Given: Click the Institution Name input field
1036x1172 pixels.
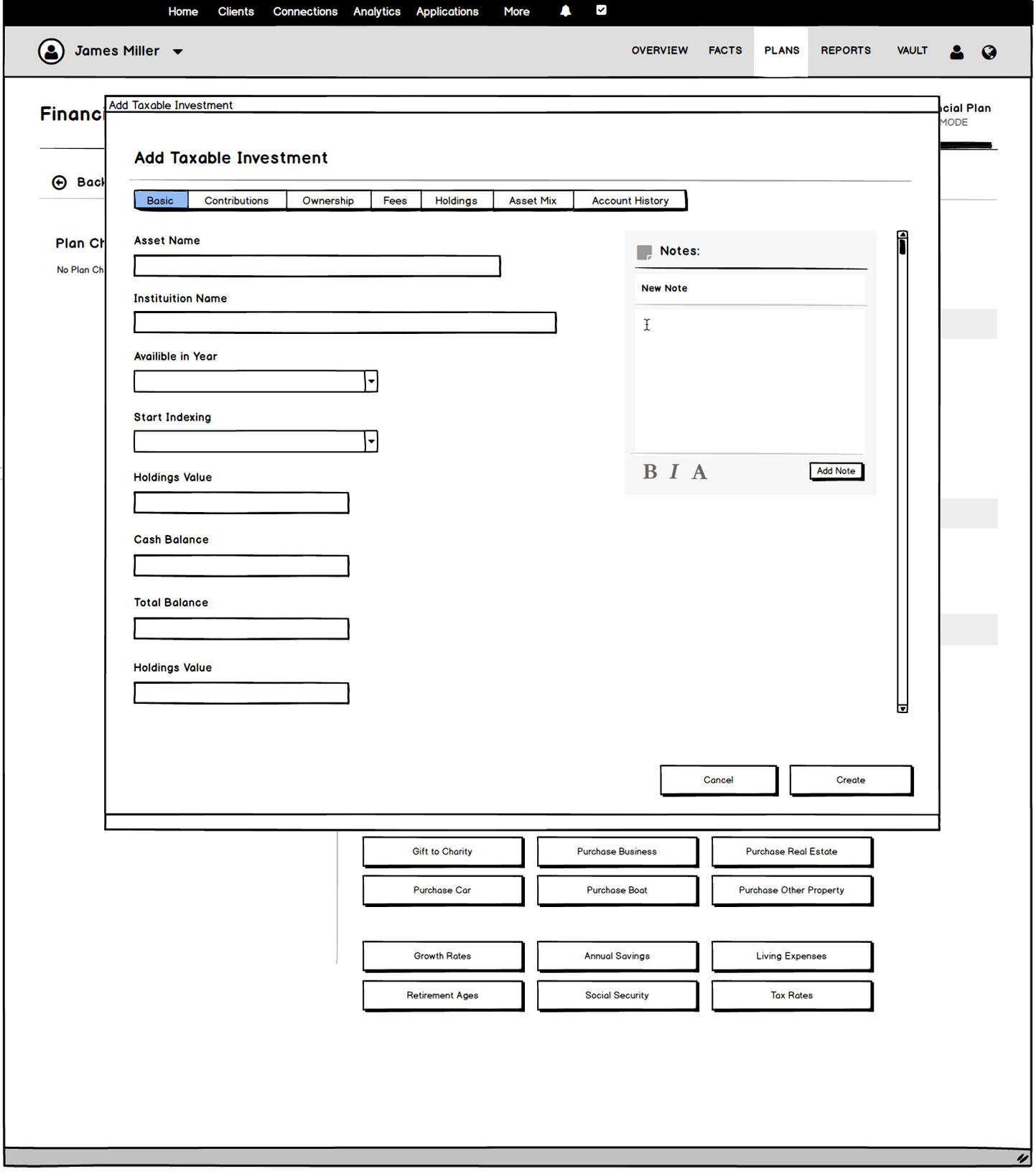Looking at the screenshot, I should coord(345,322).
